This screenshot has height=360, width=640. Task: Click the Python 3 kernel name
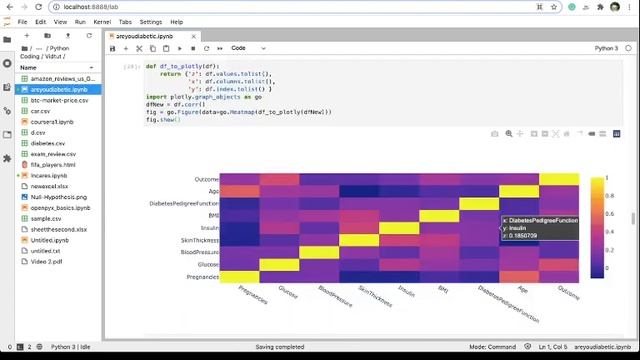(x=606, y=48)
